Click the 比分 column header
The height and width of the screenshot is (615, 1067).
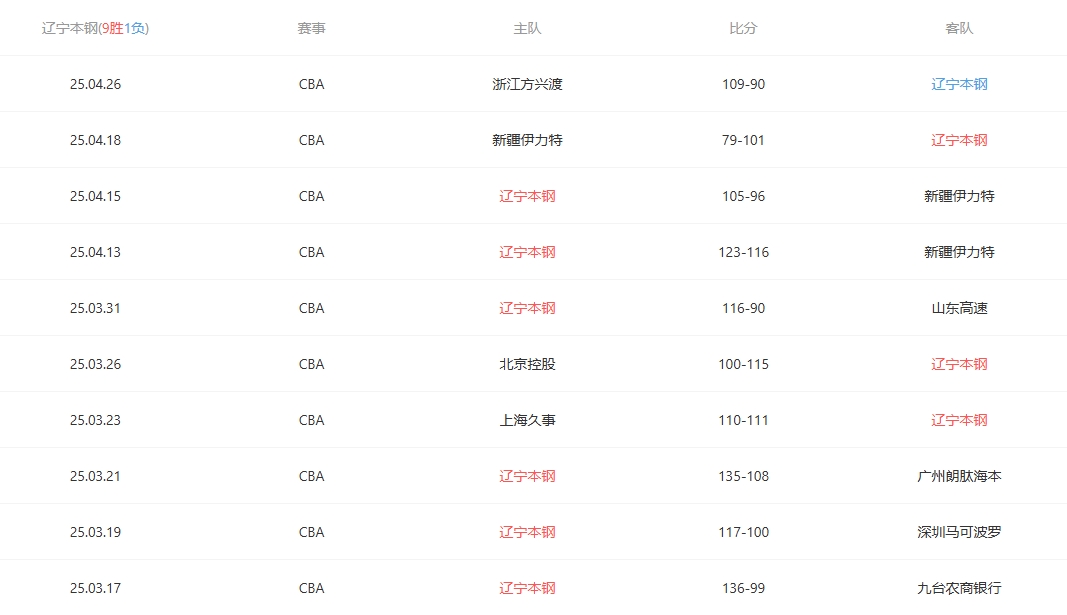pos(743,28)
